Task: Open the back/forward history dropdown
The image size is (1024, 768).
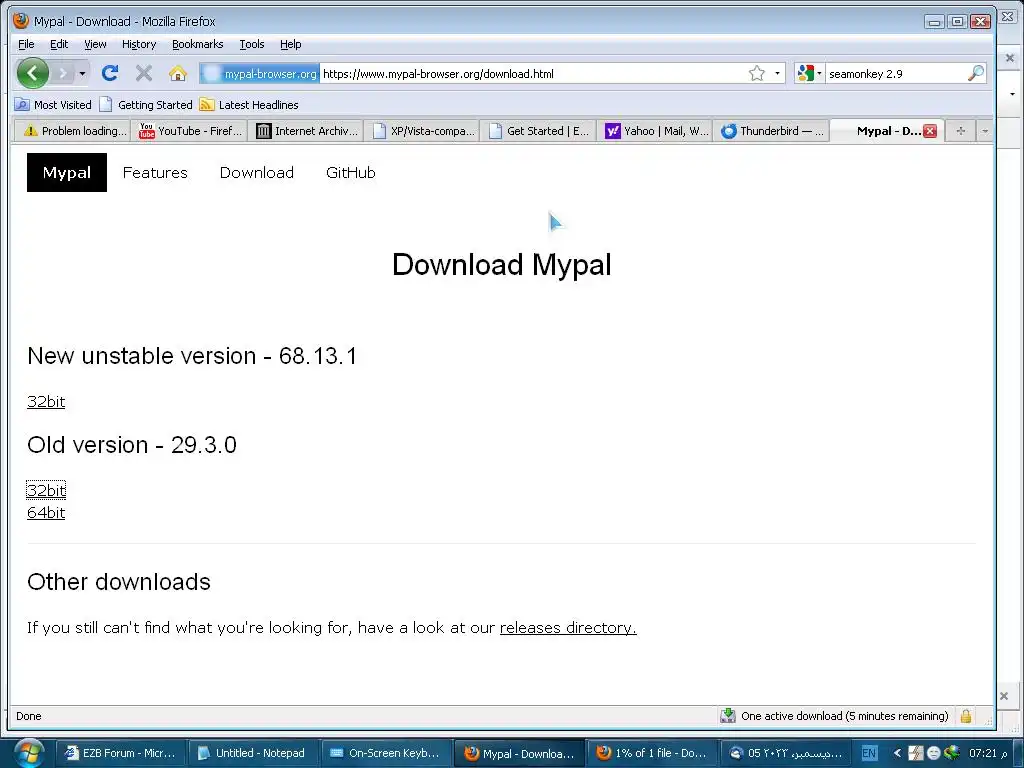Action: (82, 73)
